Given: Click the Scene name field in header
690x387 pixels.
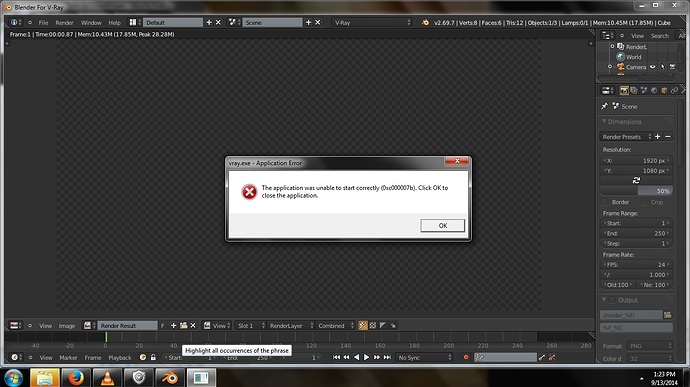Looking at the screenshot, I should [272, 22].
